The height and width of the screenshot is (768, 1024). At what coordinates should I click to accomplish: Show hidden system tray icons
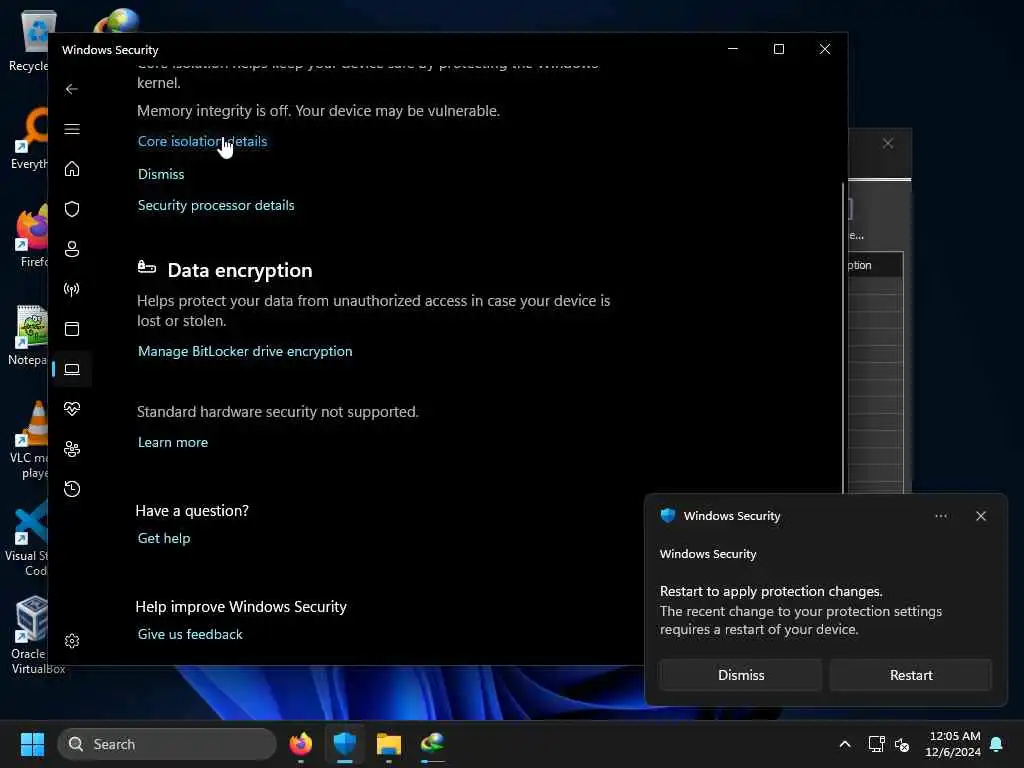point(844,744)
